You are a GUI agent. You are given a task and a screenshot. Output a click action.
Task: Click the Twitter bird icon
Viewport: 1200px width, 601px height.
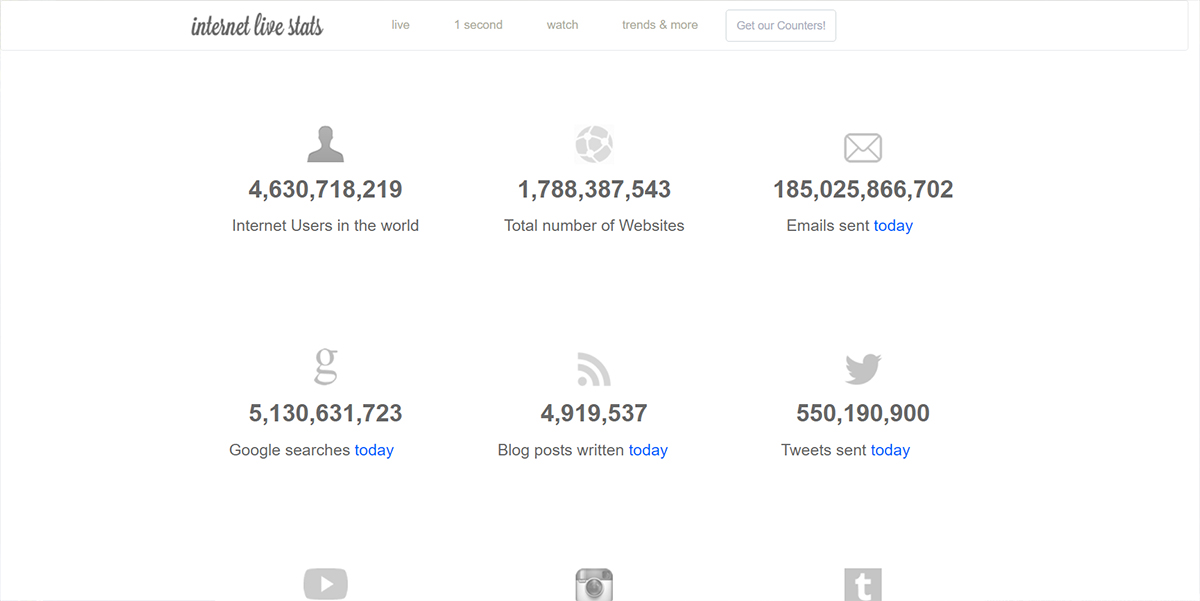[863, 369]
